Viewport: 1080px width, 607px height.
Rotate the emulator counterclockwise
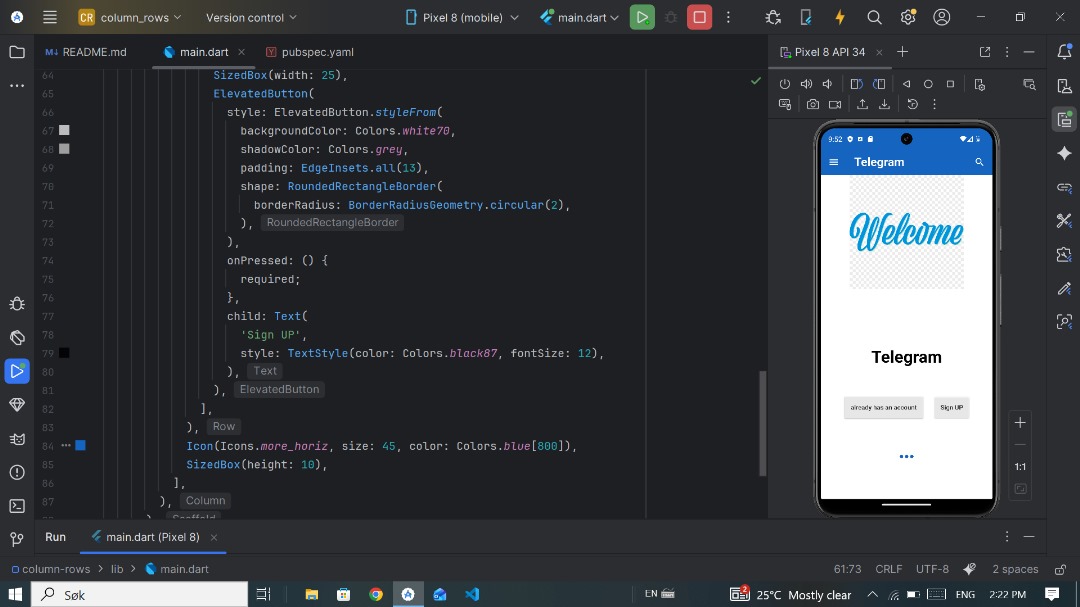pyautogui.click(x=857, y=83)
